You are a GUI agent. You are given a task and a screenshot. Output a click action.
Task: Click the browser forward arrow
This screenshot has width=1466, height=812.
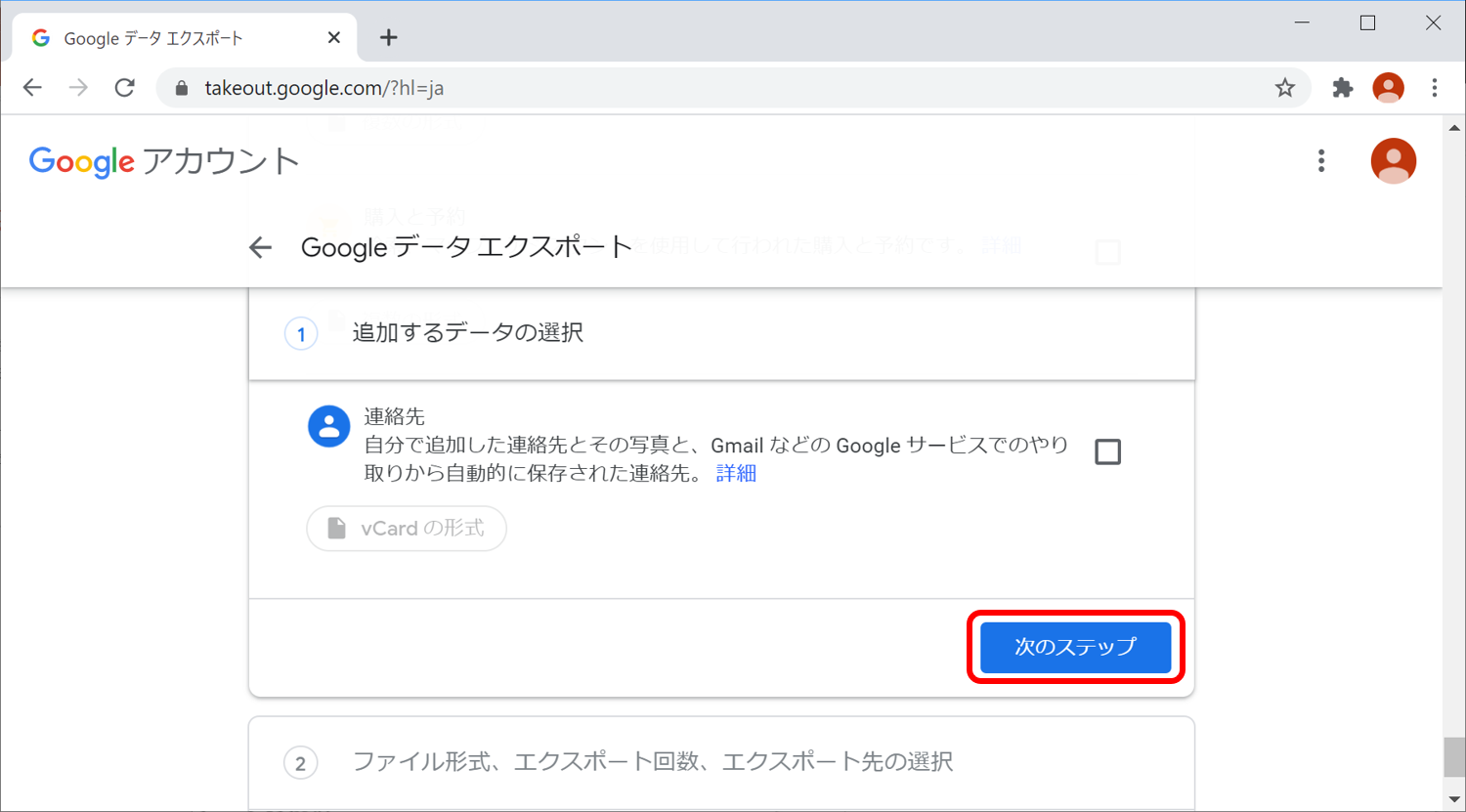point(78,88)
